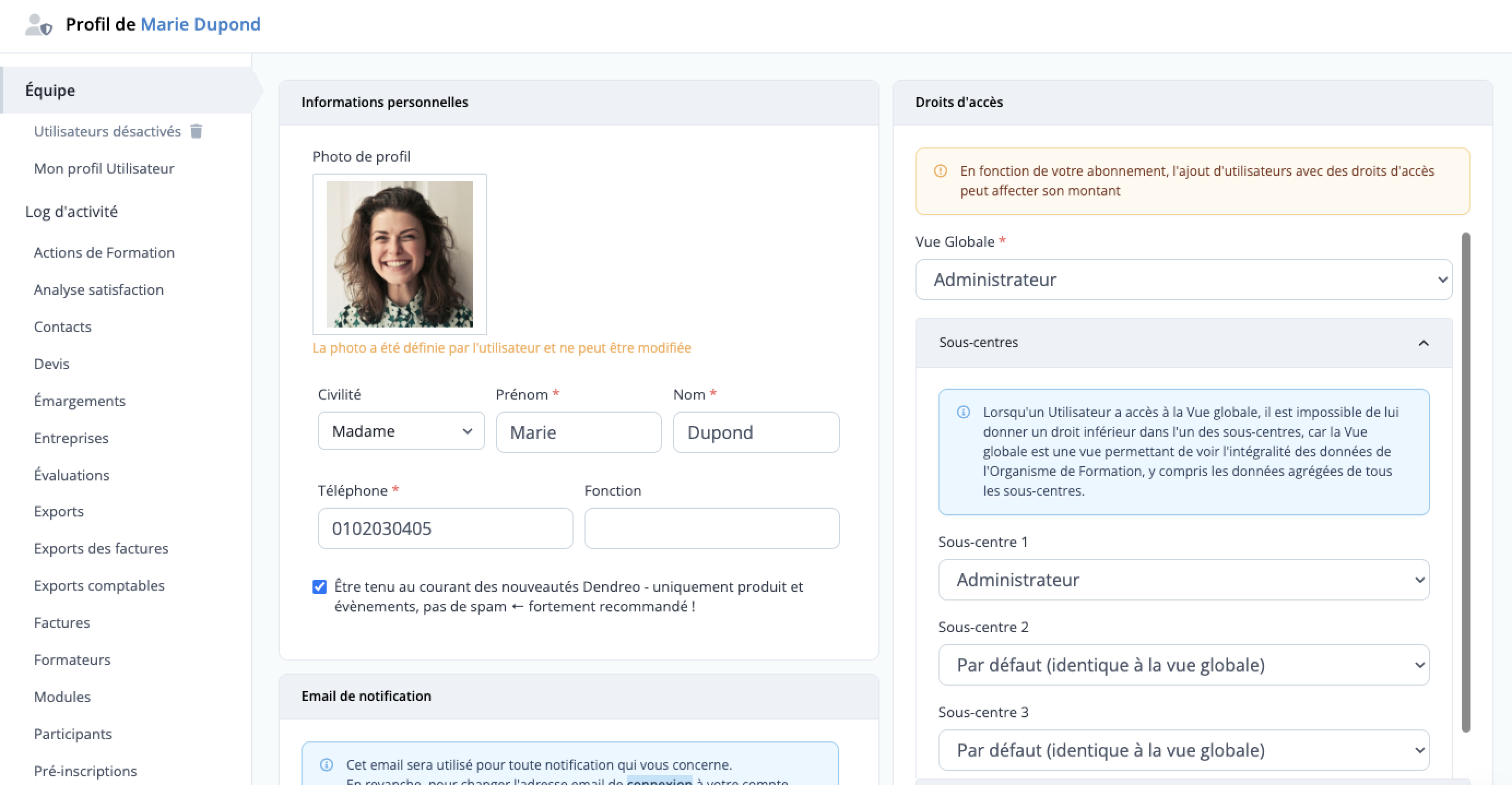Collapse the Sous-centres section chevron
The image size is (1512, 785).
pos(1423,343)
